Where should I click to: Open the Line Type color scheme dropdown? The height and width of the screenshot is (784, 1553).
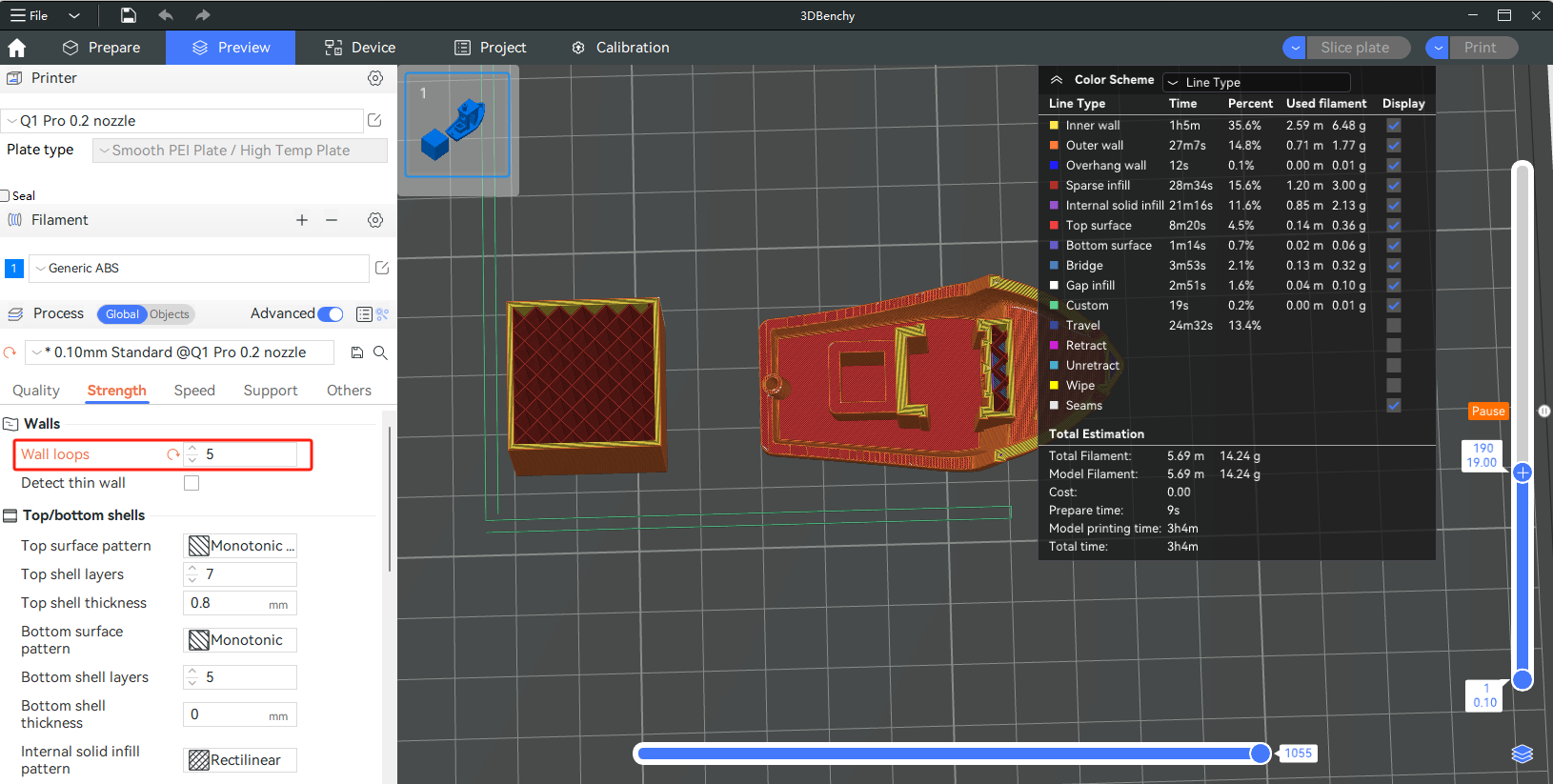point(1256,83)
